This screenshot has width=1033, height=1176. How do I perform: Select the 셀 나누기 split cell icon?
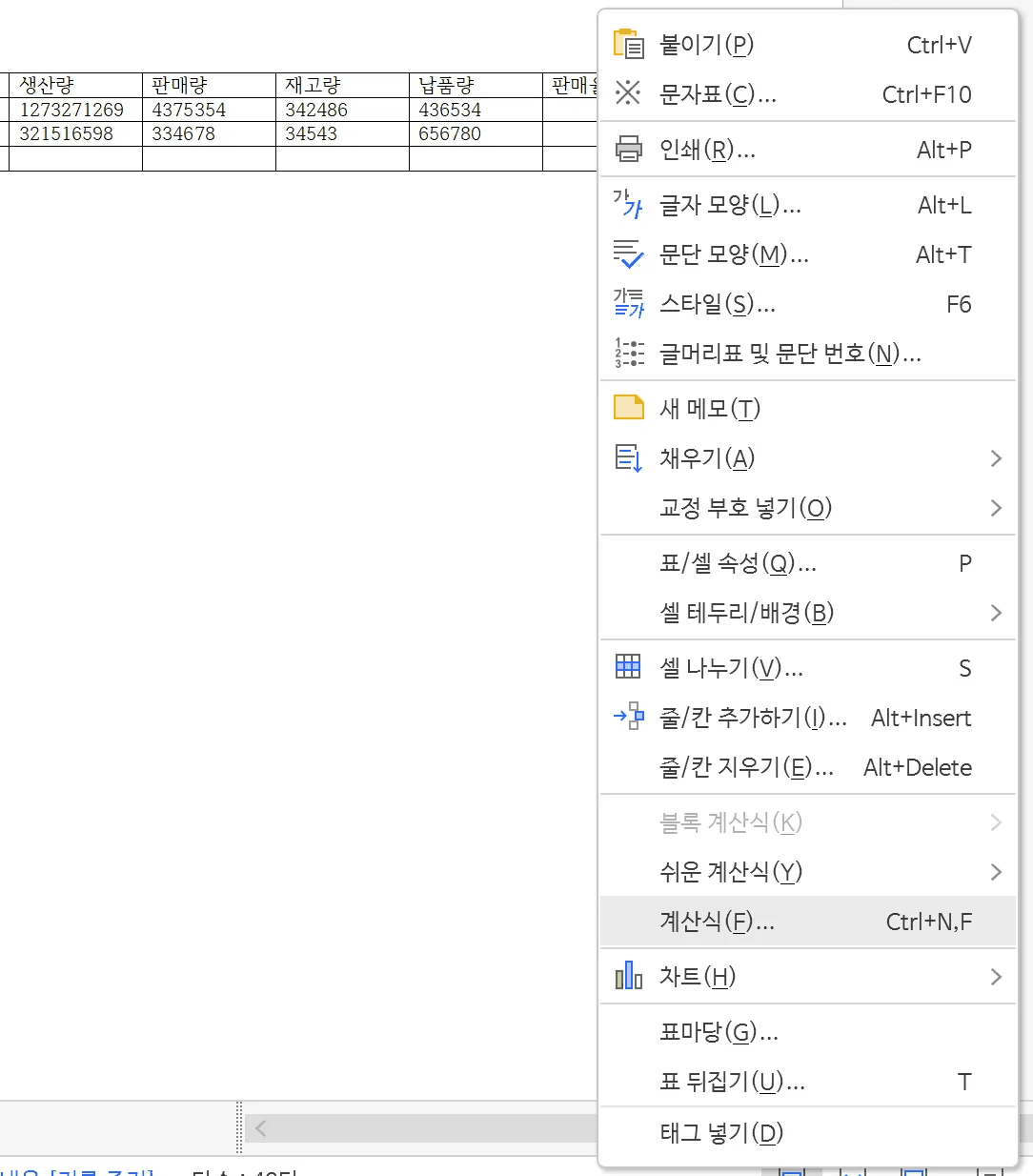(628, 667)
